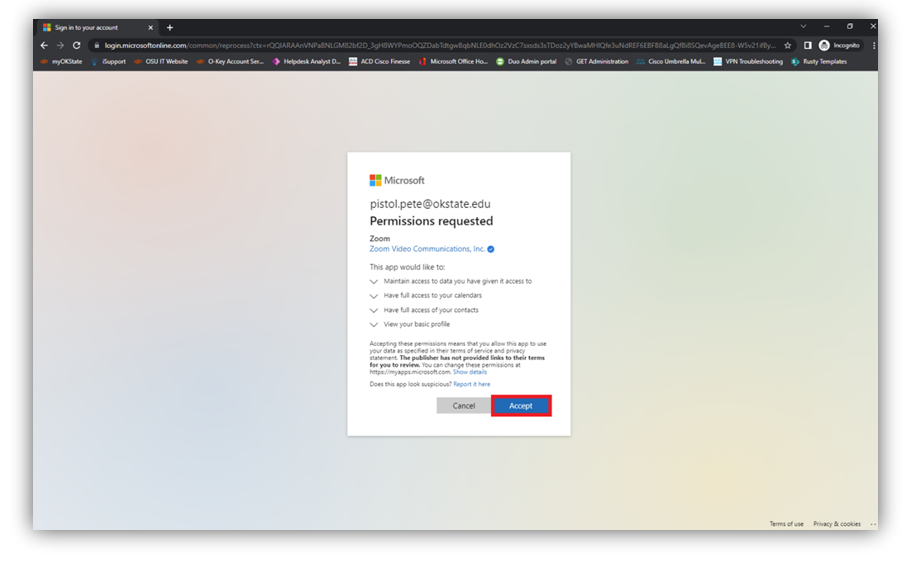Open the Report it here link
Screen dimensions: 916x561
pos(472,384)
